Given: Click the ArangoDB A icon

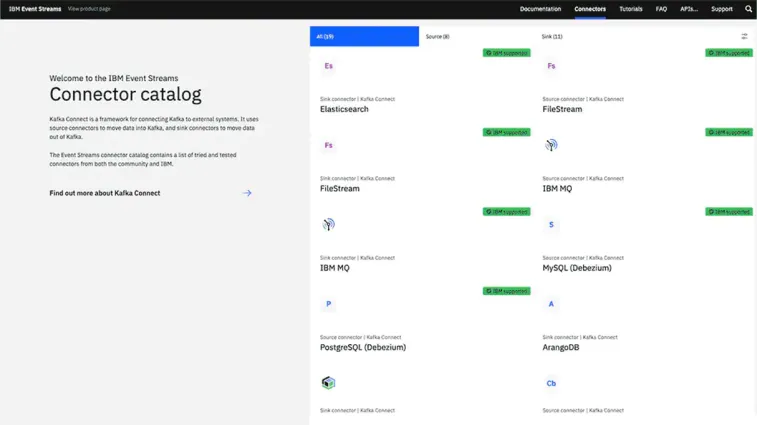Looking at the screenshot, I should pyautogui.click(x=551, y=304).
